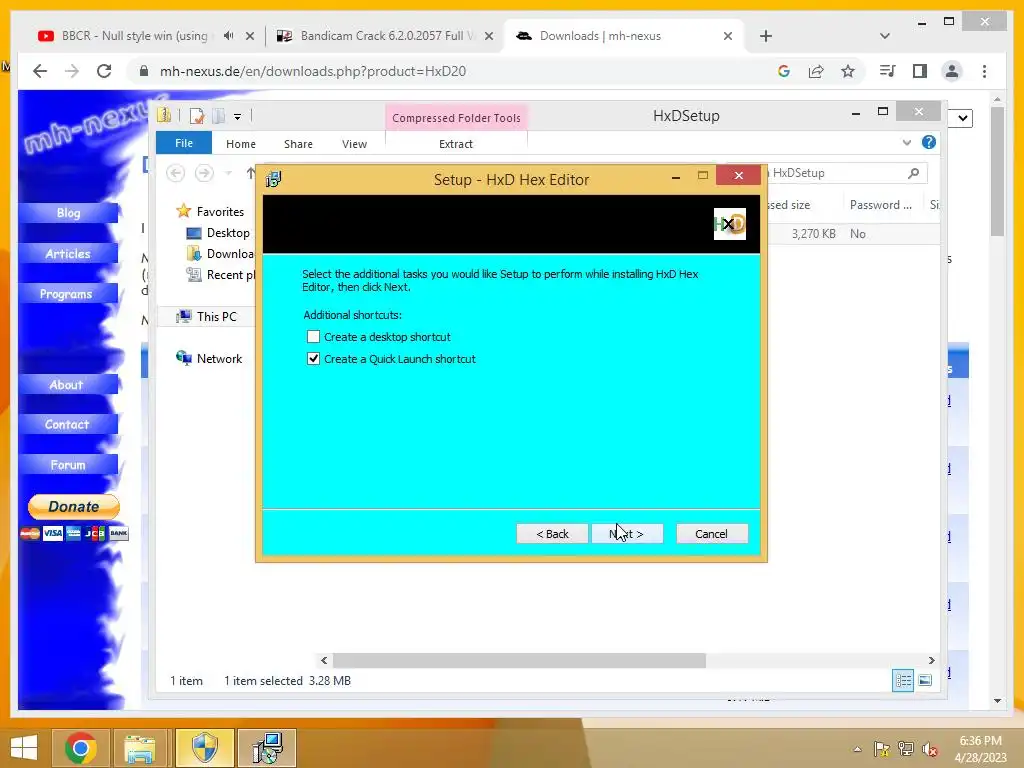The height and width of the screenshot is (768, 1024).
Task: Switch to the BBCR YouTube tab
Action: point(134,36)
